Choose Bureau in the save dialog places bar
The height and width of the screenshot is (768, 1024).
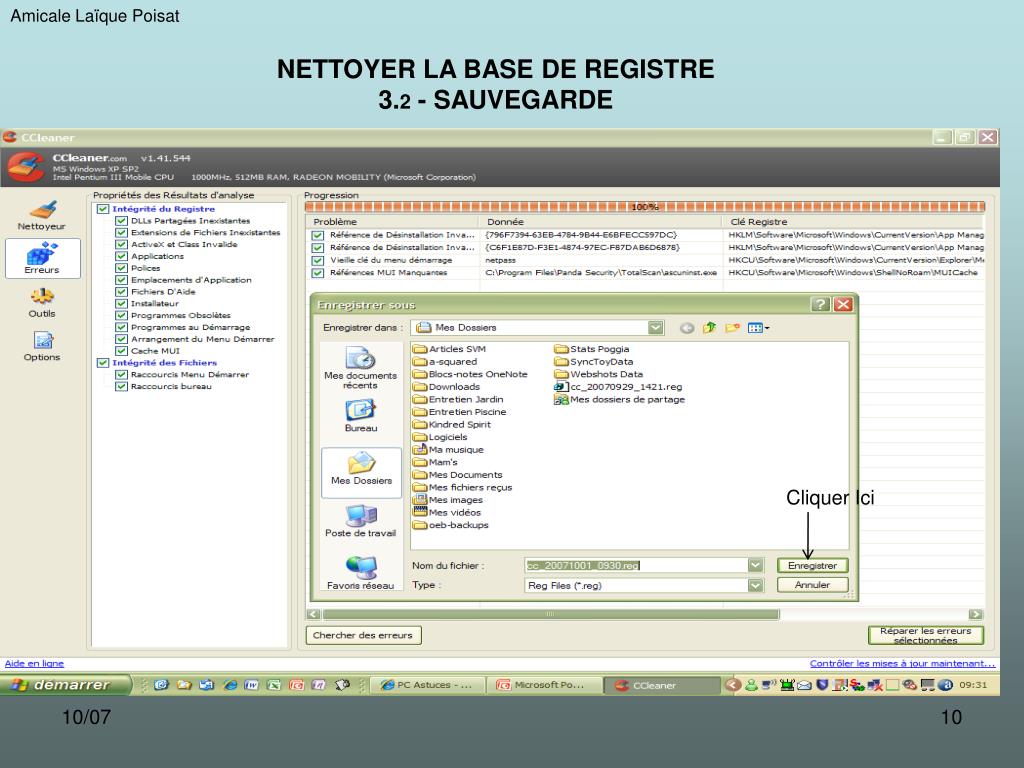pyautogui.click(x=360, y=415)
